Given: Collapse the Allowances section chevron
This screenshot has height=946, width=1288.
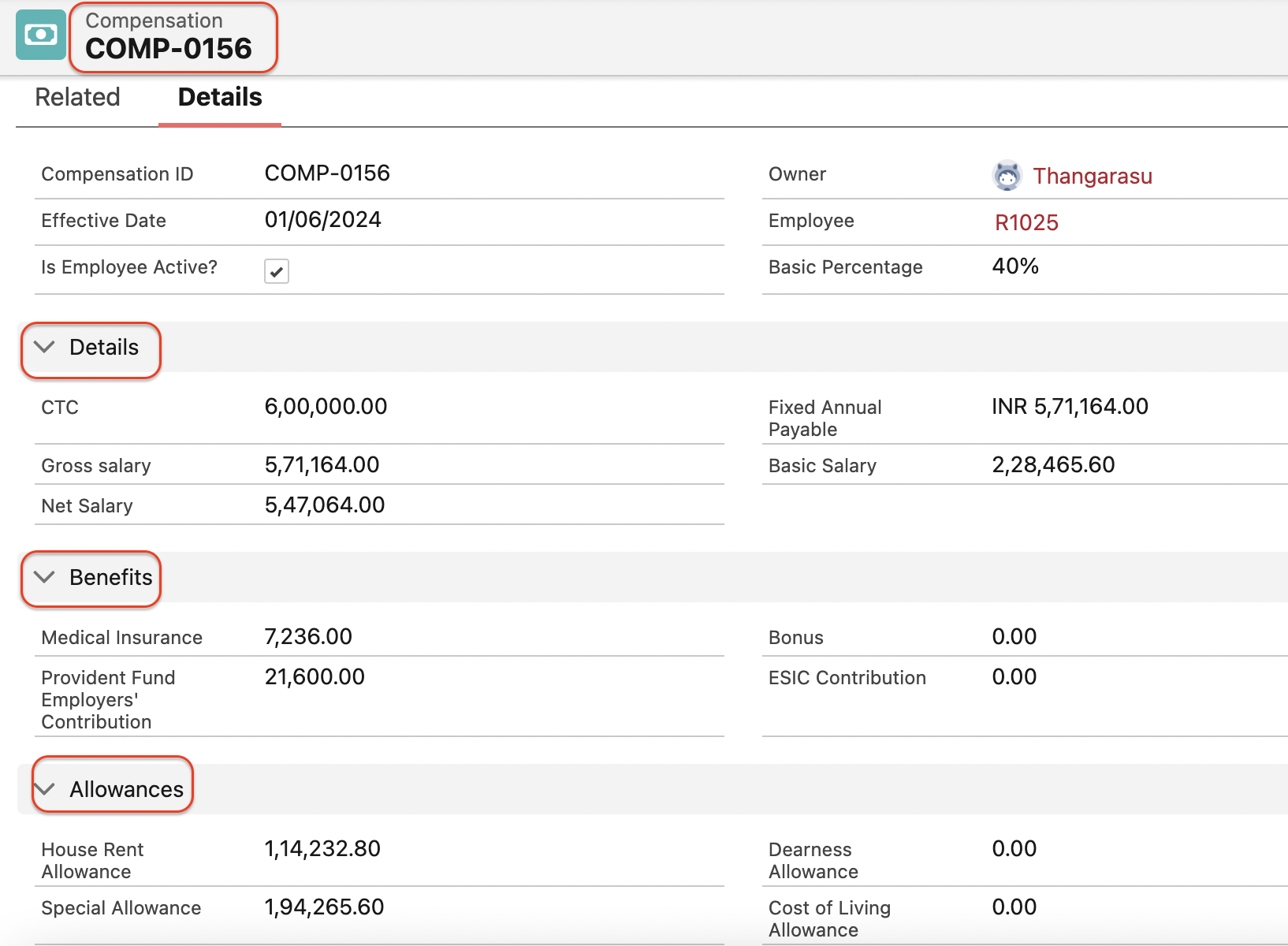Looking at the screenshot, I should 45,789.
